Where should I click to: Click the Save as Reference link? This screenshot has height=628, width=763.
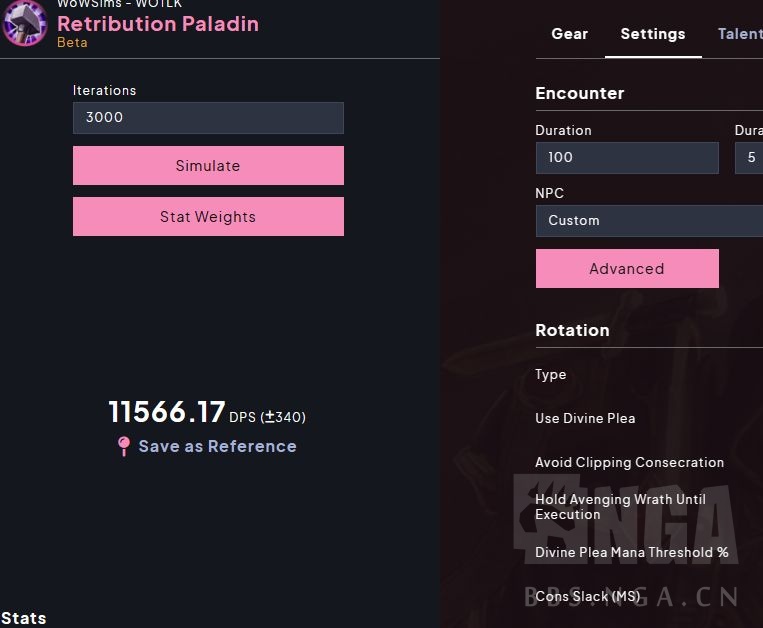coord(217,446)
